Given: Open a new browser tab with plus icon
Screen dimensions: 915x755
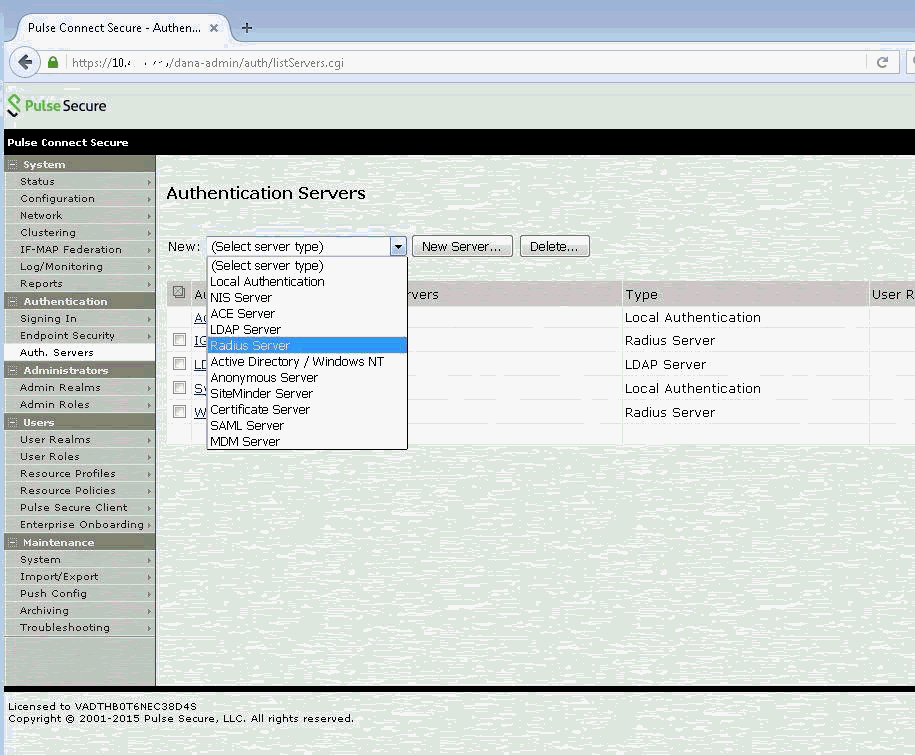Looking at the screenshot, I should point(247,28).
